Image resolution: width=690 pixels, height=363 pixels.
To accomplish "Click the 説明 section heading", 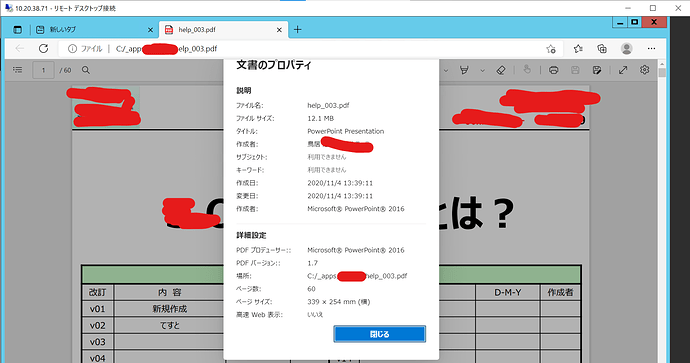I will 243,91.
